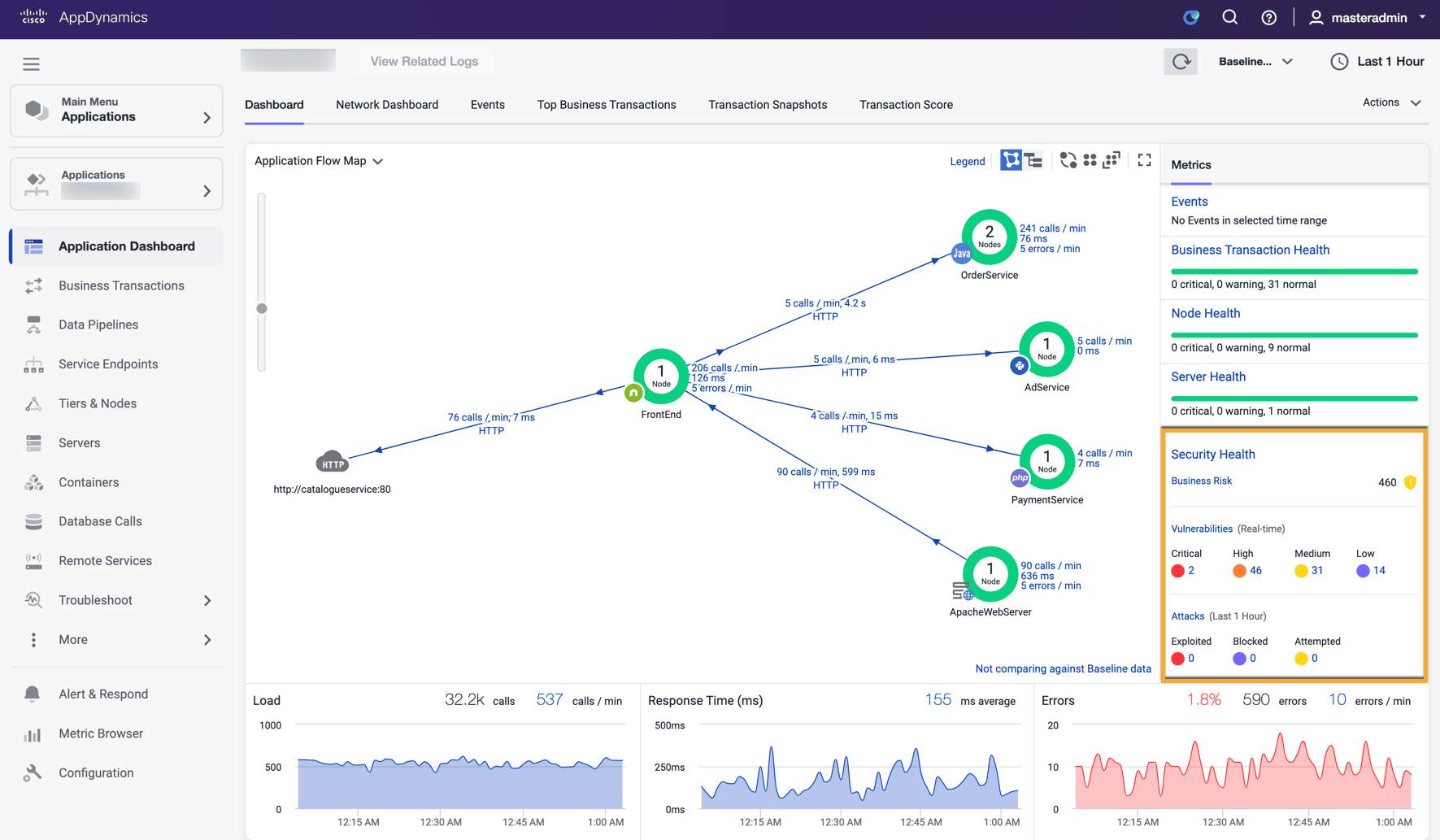Click the refresh icon beside the Baseline selector
This screenshot has height=840, width=1440.
(1181, 61)
